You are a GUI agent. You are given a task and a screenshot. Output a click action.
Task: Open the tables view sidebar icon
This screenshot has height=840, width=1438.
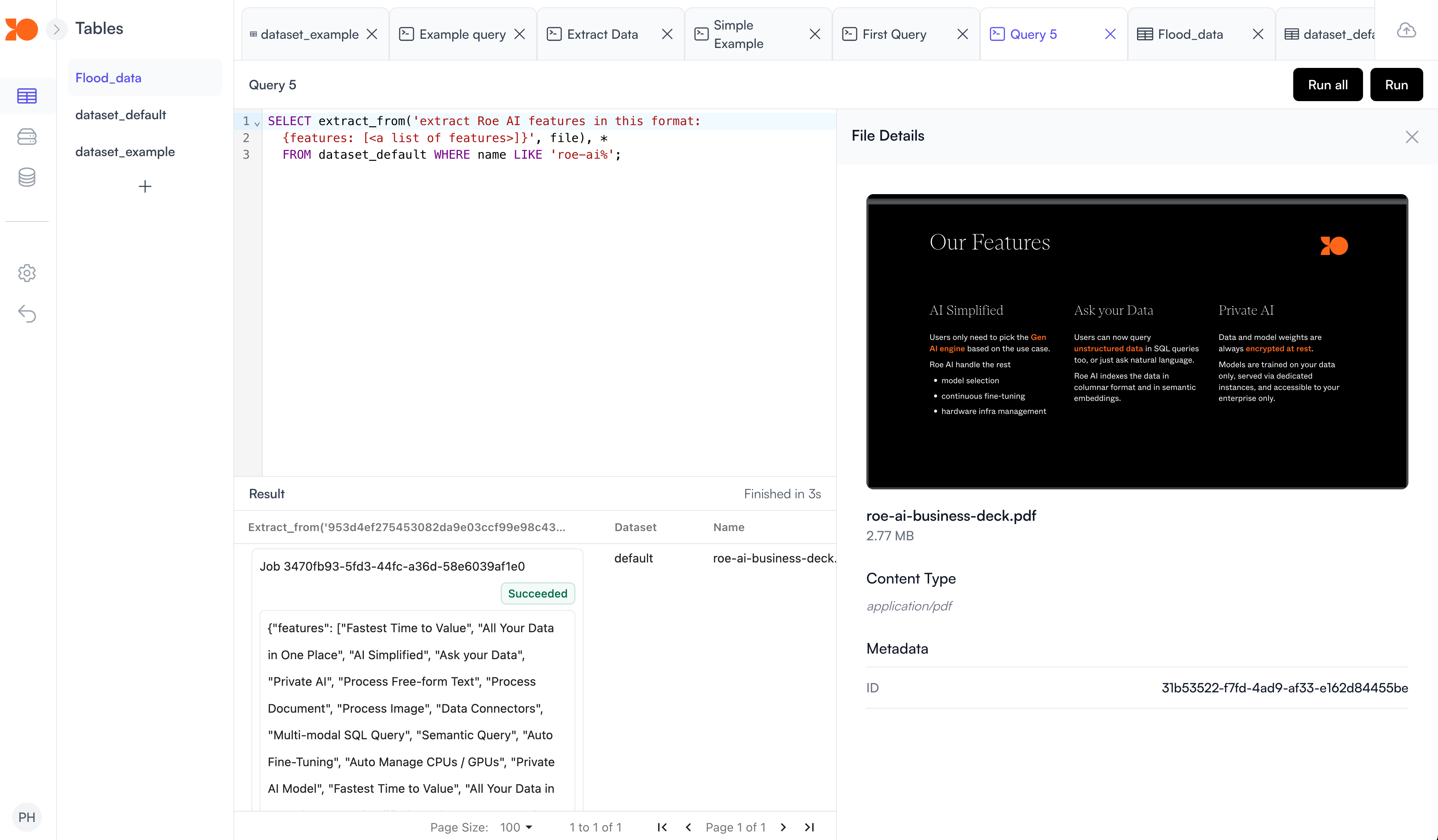click(27, 96)
